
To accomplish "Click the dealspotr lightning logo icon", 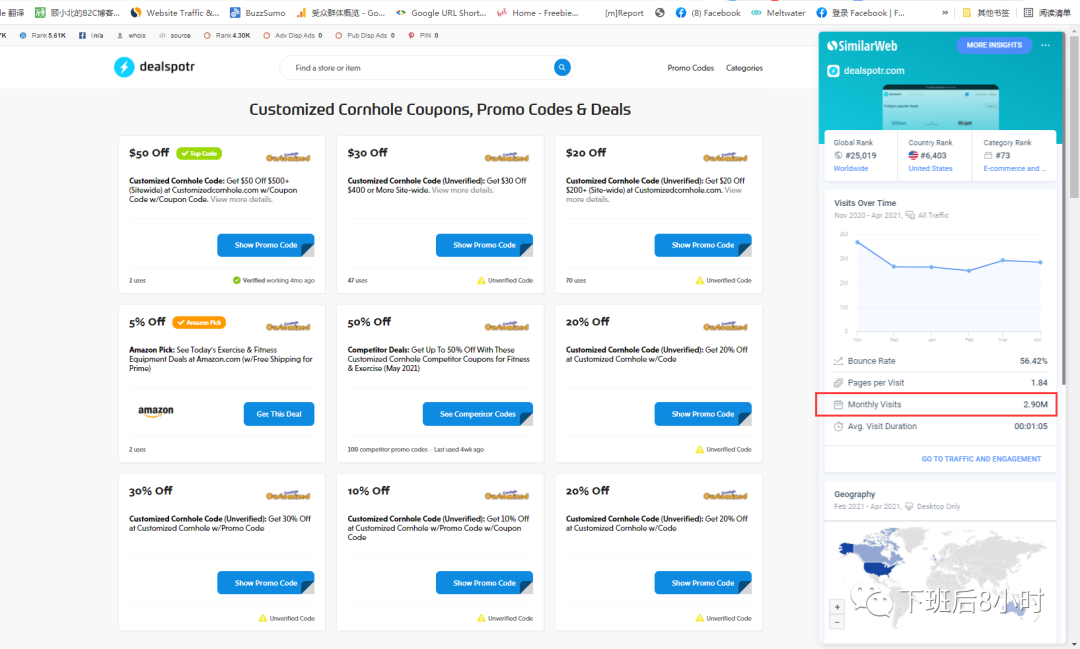I will click(x=124, y=68).
